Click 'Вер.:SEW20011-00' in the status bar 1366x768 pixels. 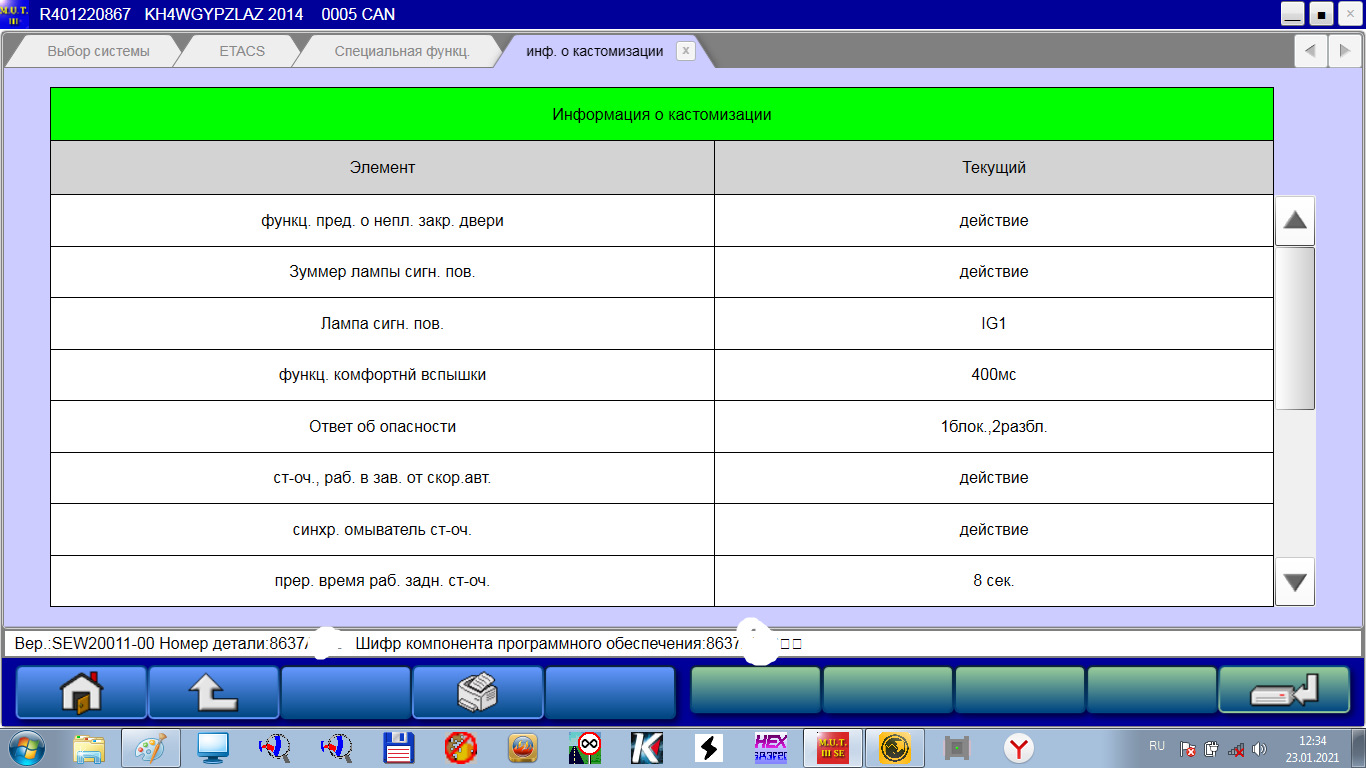coord(84,643)
